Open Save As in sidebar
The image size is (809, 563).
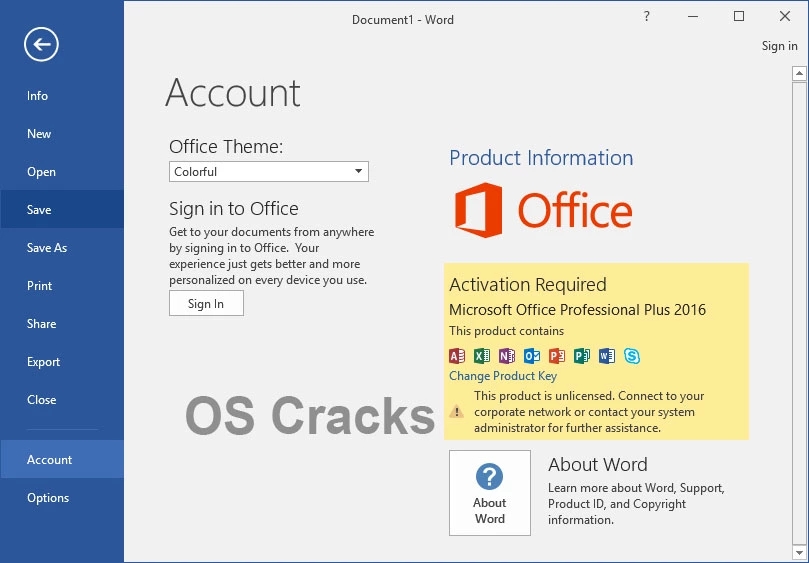[x=62, y=248]
